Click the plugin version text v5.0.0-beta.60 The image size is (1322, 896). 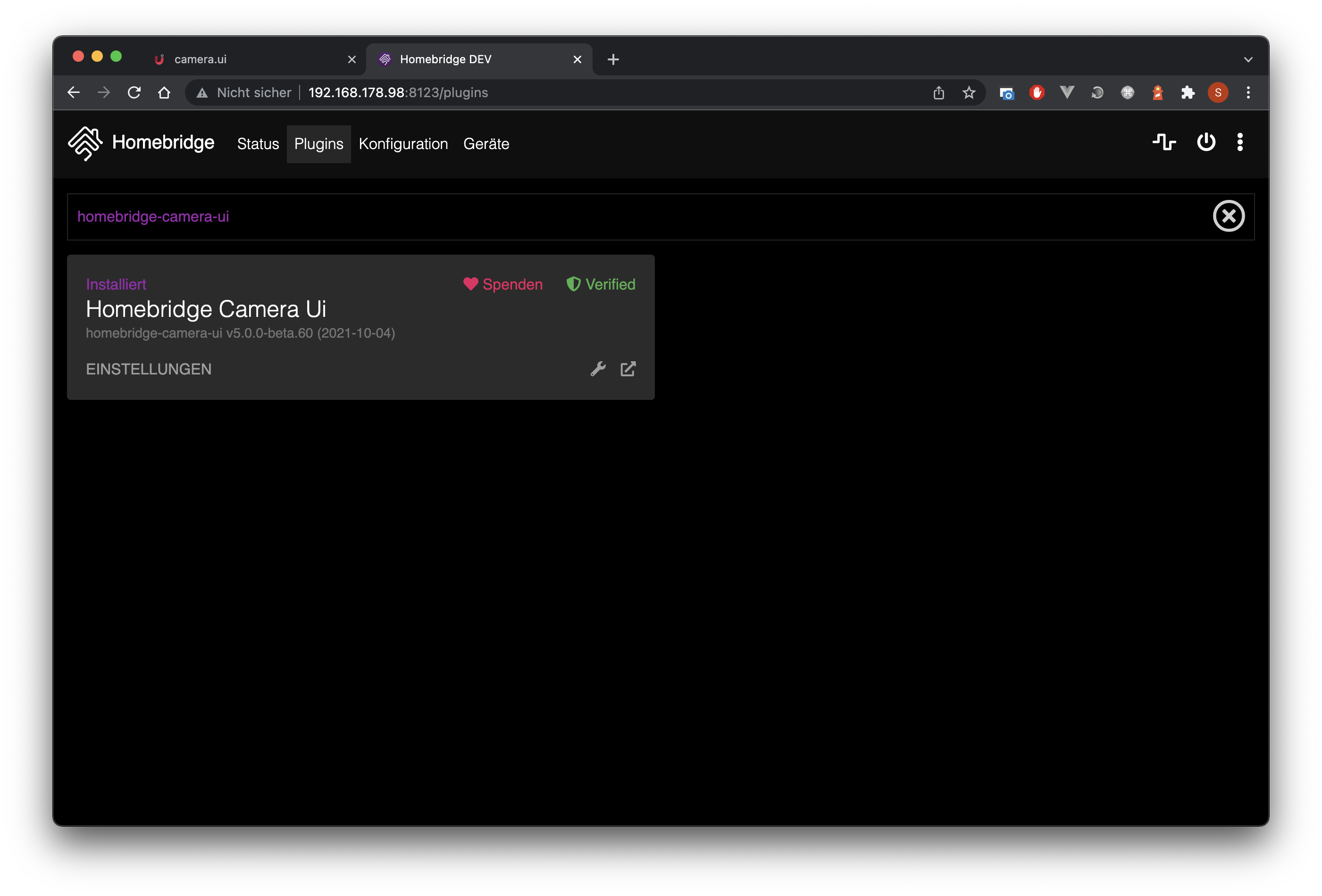coord(269,333)
